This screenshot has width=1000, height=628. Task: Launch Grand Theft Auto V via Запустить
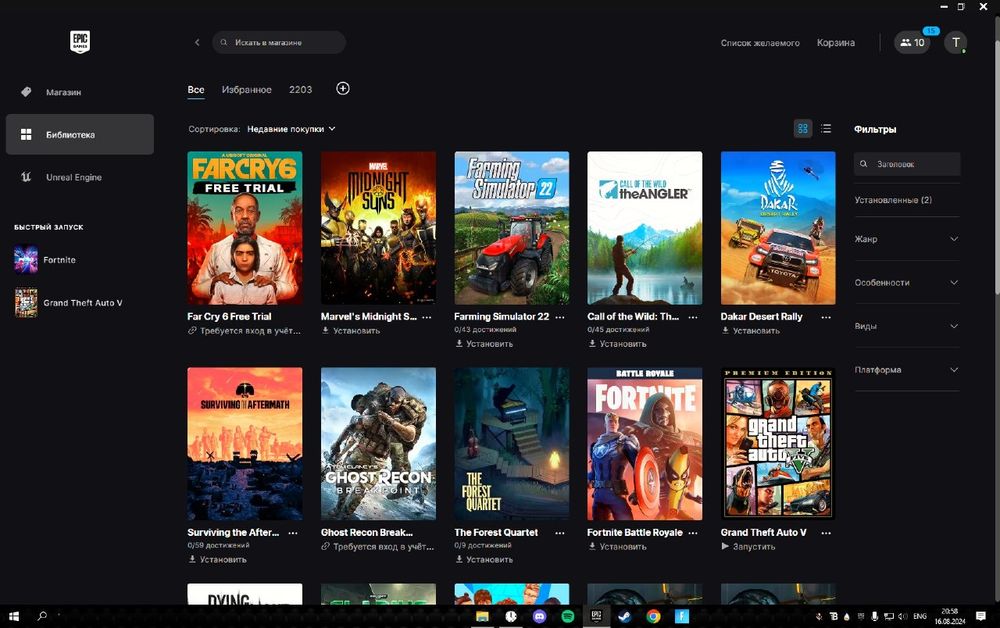(x=749, y=547)
